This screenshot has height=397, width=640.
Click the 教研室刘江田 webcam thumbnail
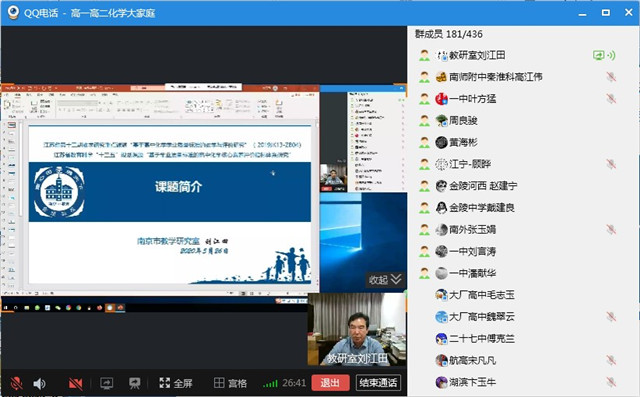tap(357, 329)
